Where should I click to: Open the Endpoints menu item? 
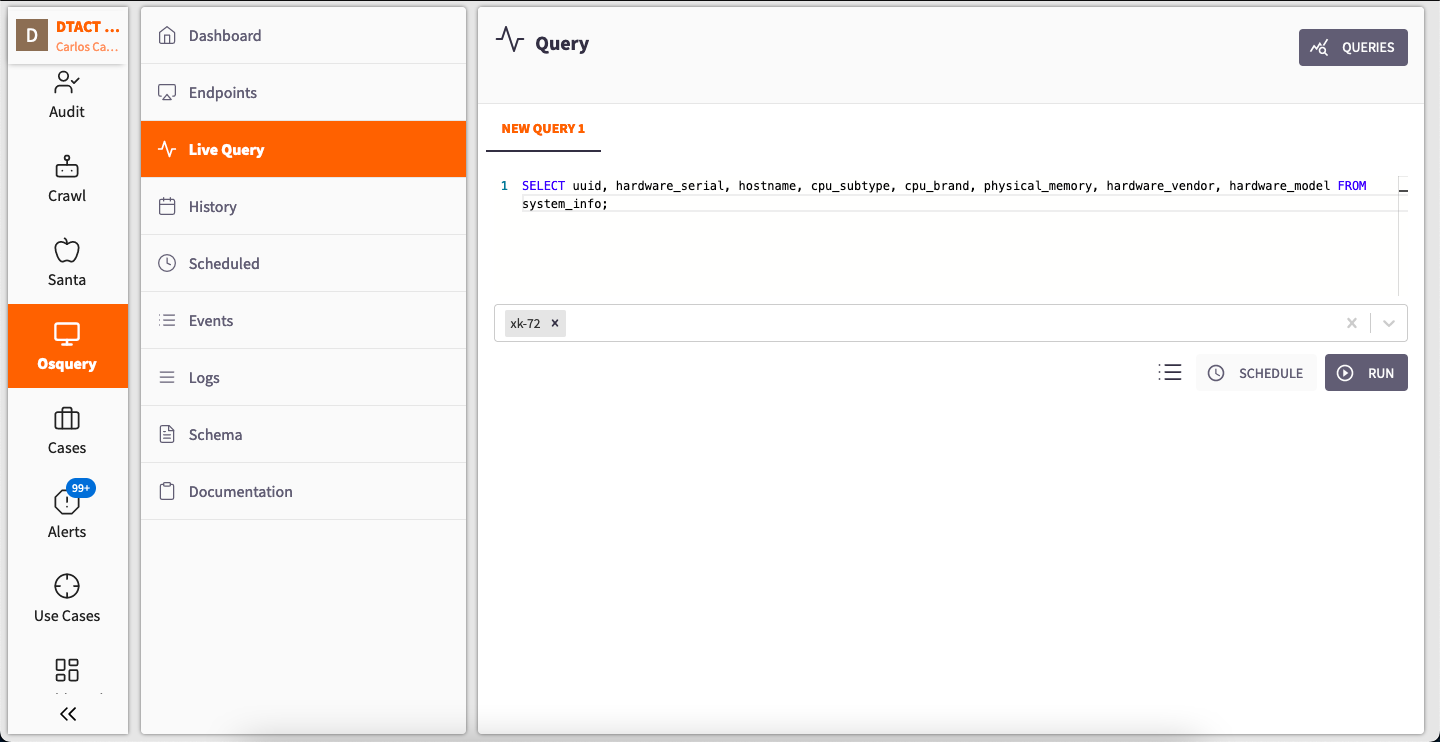[303, 93]
